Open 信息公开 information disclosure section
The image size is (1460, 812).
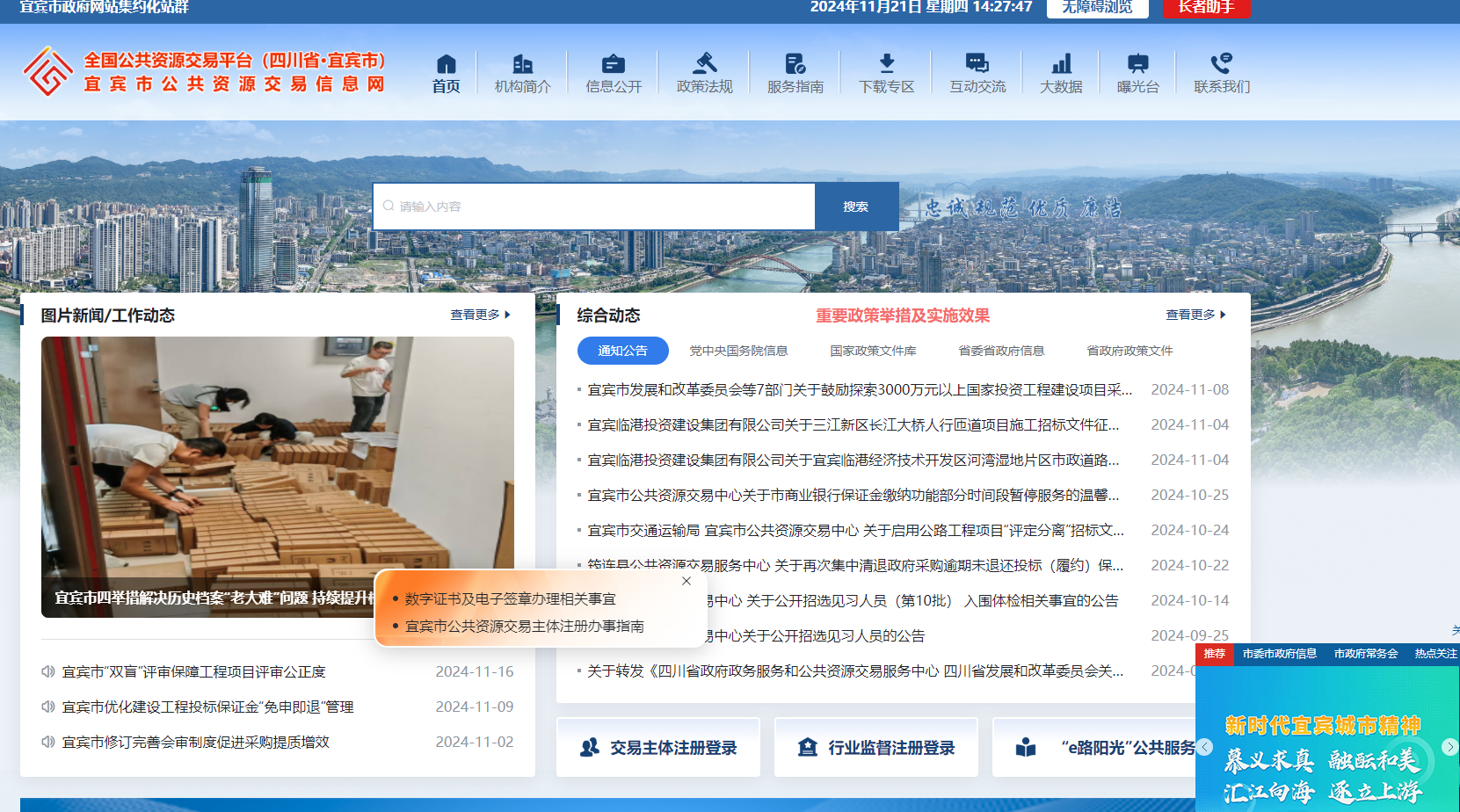pos(613,72)
